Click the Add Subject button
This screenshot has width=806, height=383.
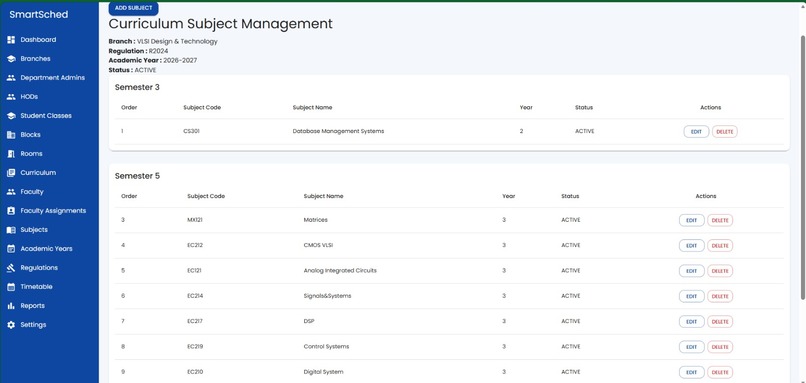[134, 8]
